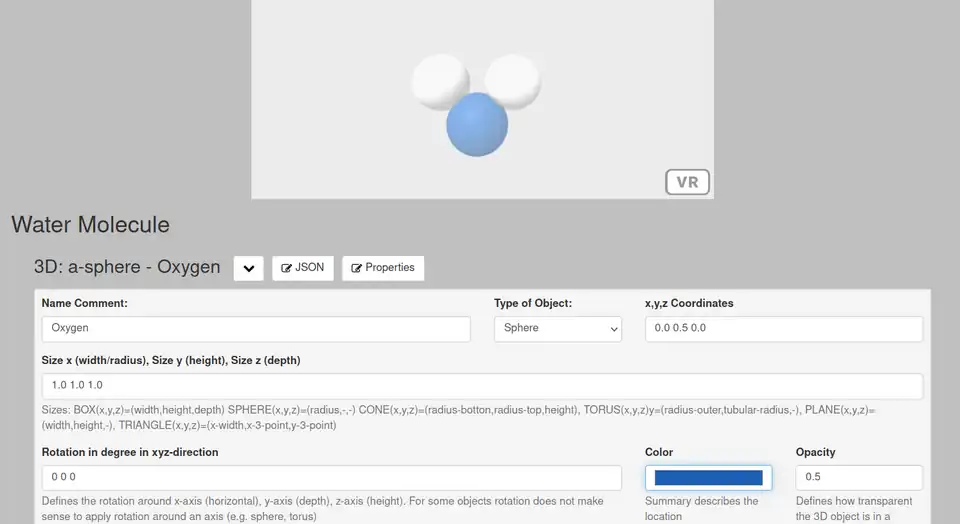Image resolution: width=960 pixels, height=524 pixels.
Task: Open the blue Color picker swatch
Action: pos(708,477)
